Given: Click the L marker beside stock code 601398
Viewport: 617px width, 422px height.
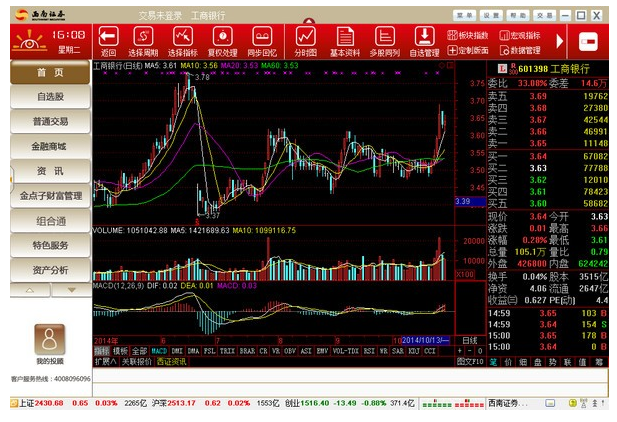Looking at the screenshot, I should click(x=502, y=68).
